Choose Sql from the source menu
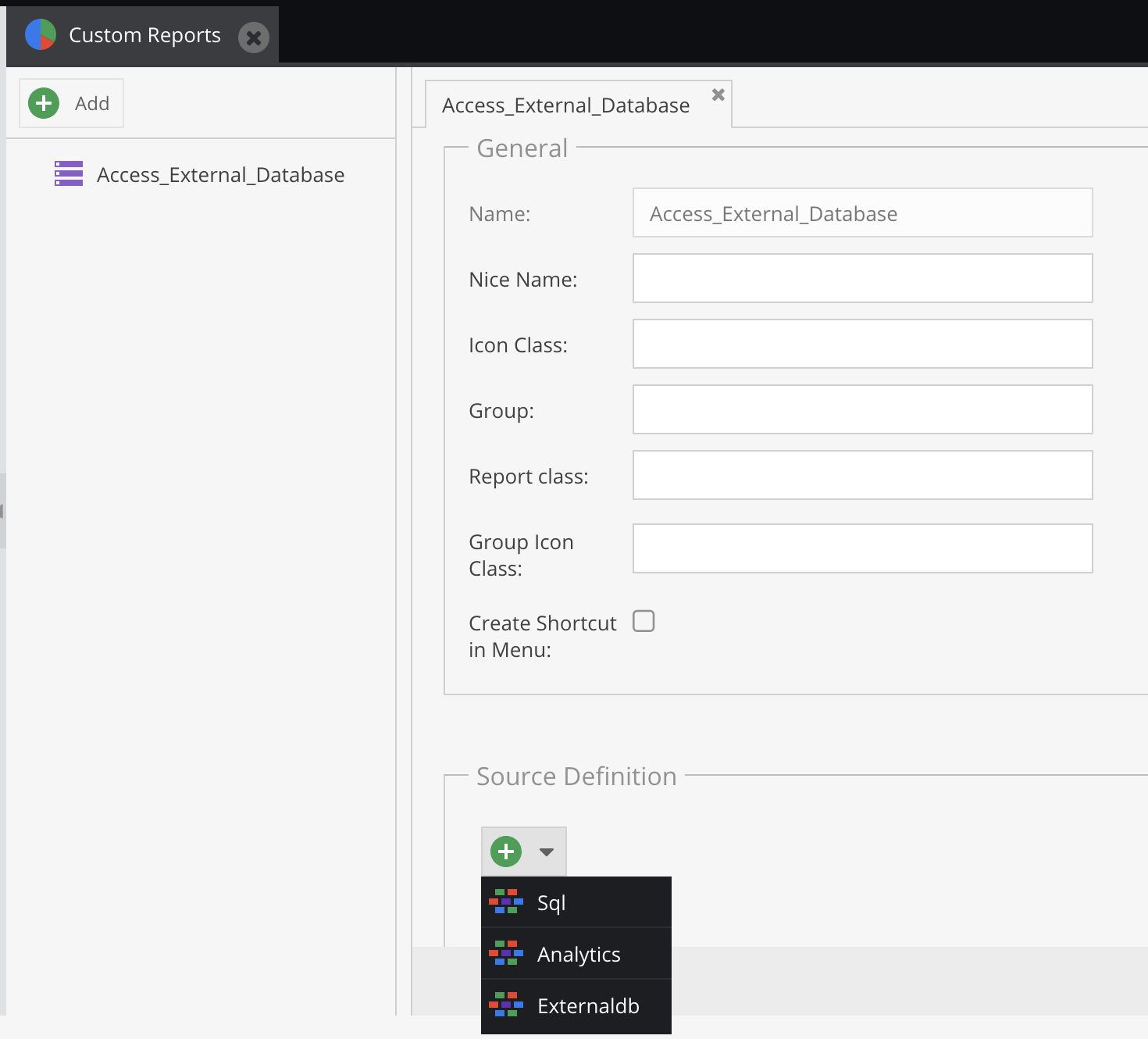This screenshot has height=1039, width=1148. [576, 902]
